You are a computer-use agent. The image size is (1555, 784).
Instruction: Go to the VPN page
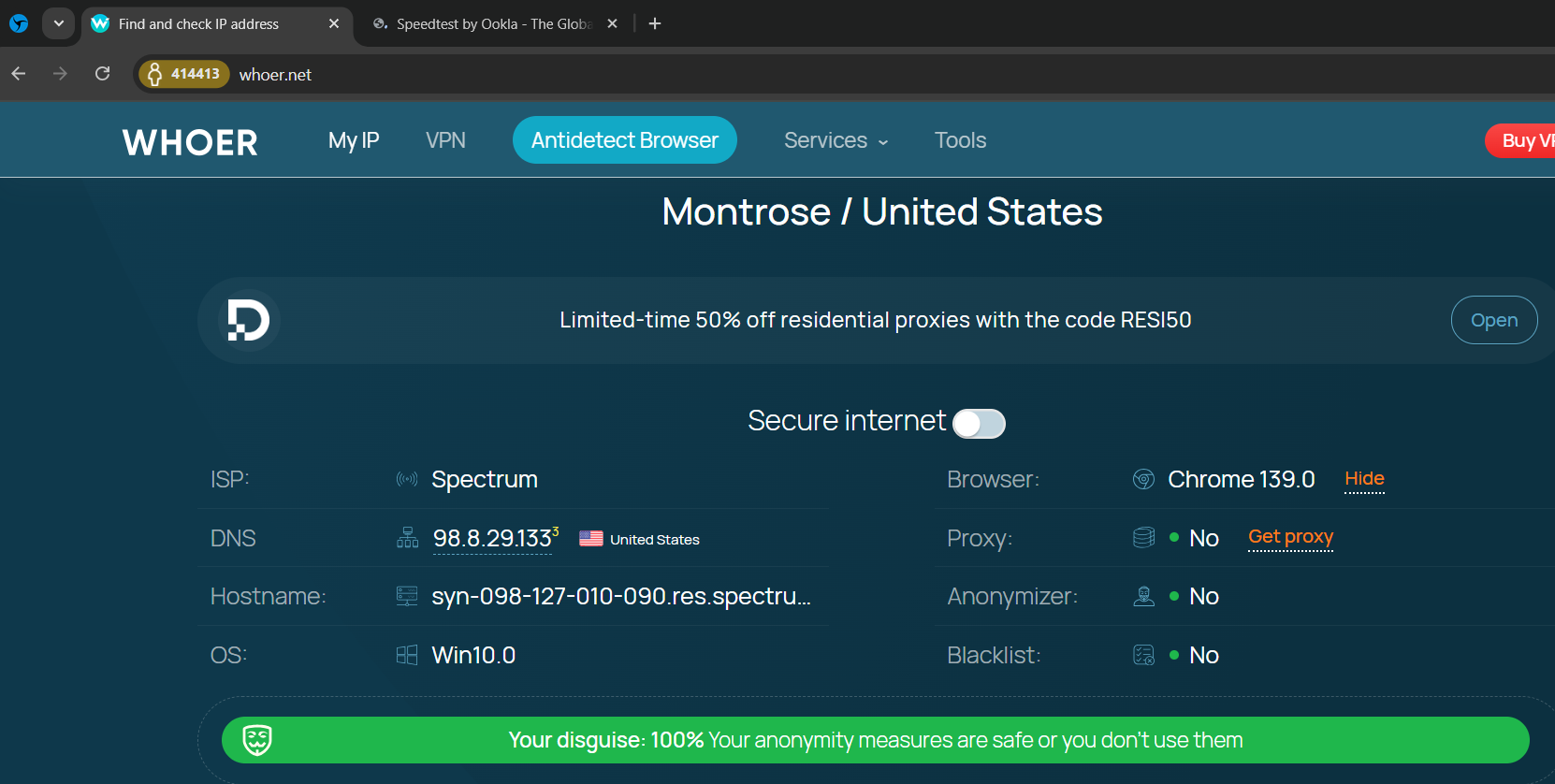(x=445, y=140)
